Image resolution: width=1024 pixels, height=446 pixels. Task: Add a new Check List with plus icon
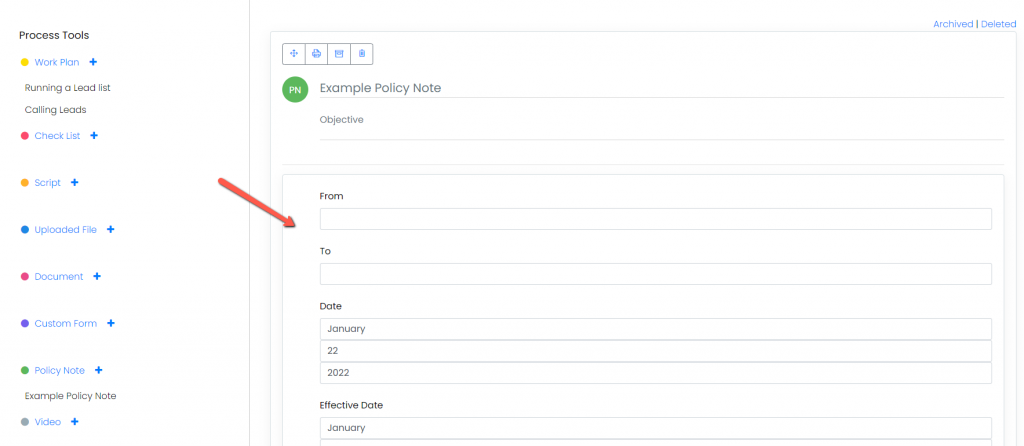click(94, 135)
